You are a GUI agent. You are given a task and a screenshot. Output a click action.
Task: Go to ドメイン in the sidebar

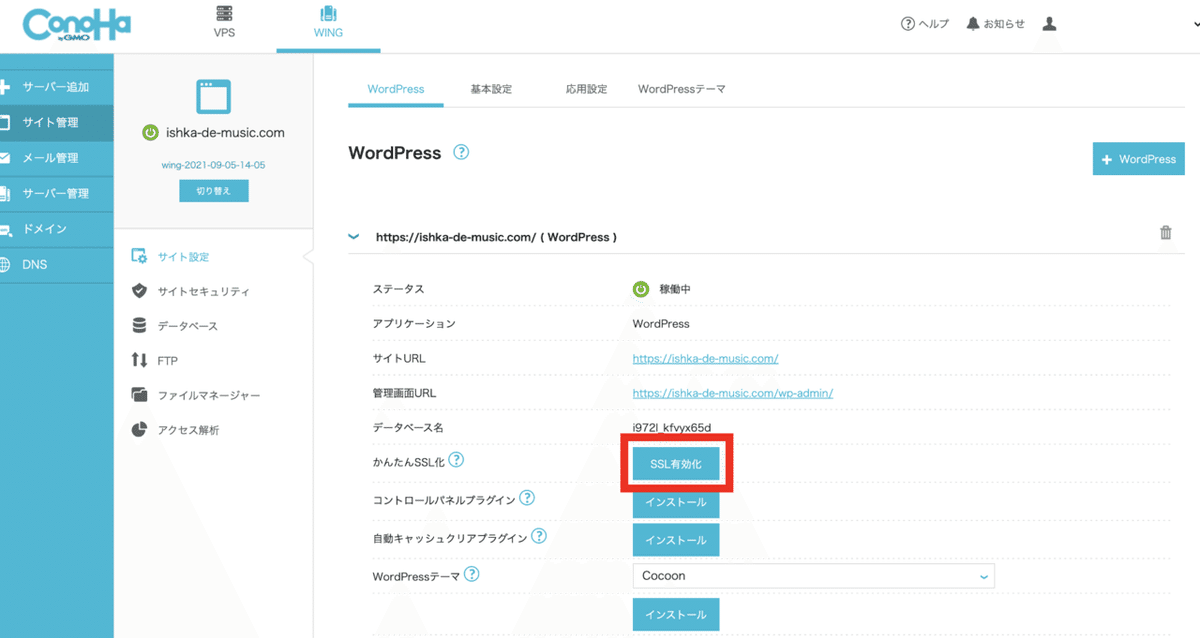click(x=57, y=229)
